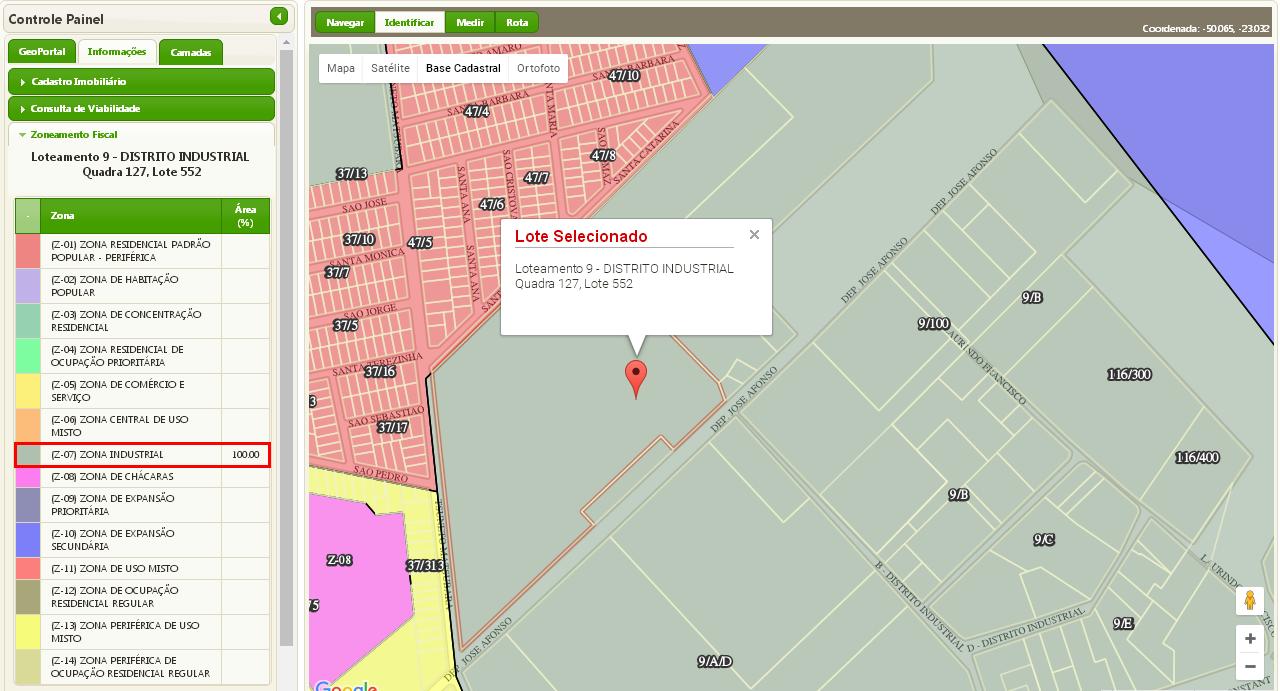Click the Z-01 zone color swatch
The image size is (1280, 691).
(28, 251)
